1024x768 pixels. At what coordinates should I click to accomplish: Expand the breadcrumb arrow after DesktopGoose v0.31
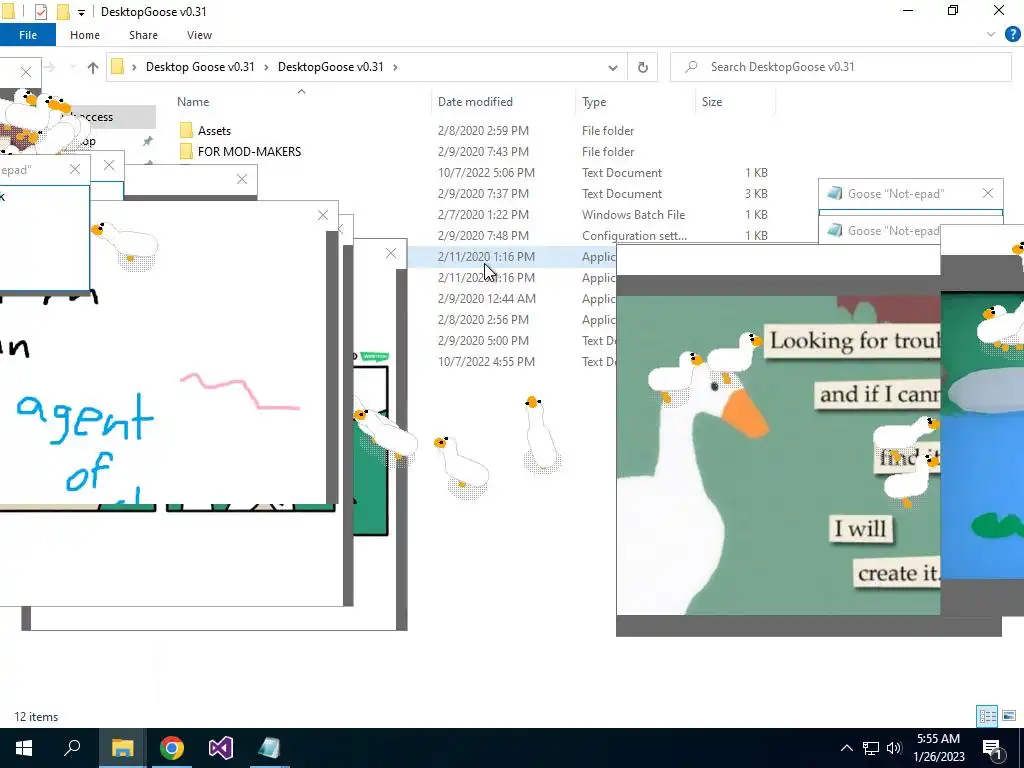(395, 67)
